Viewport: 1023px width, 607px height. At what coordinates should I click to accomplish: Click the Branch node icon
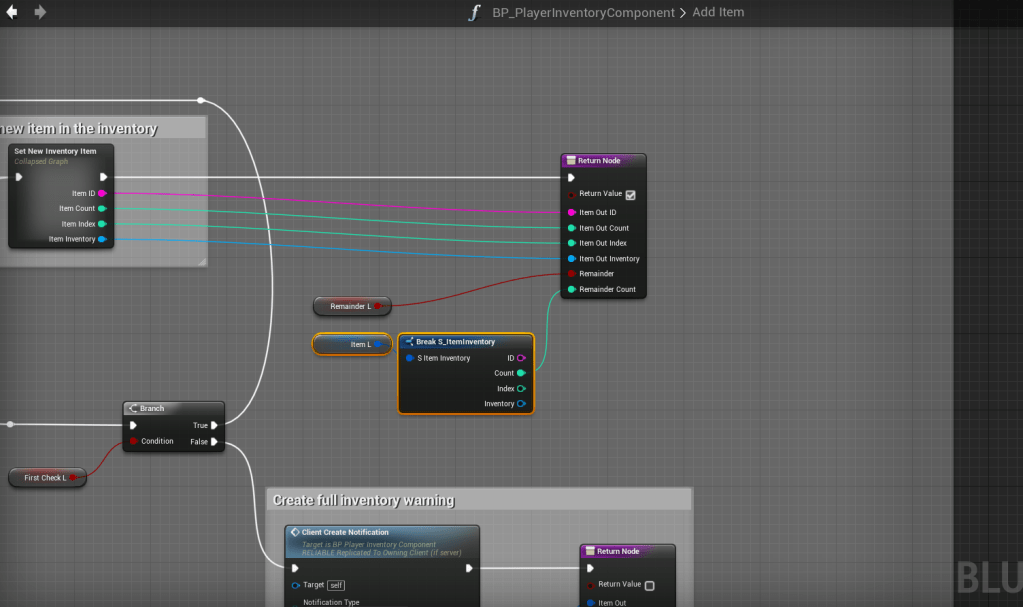[133, 408]
